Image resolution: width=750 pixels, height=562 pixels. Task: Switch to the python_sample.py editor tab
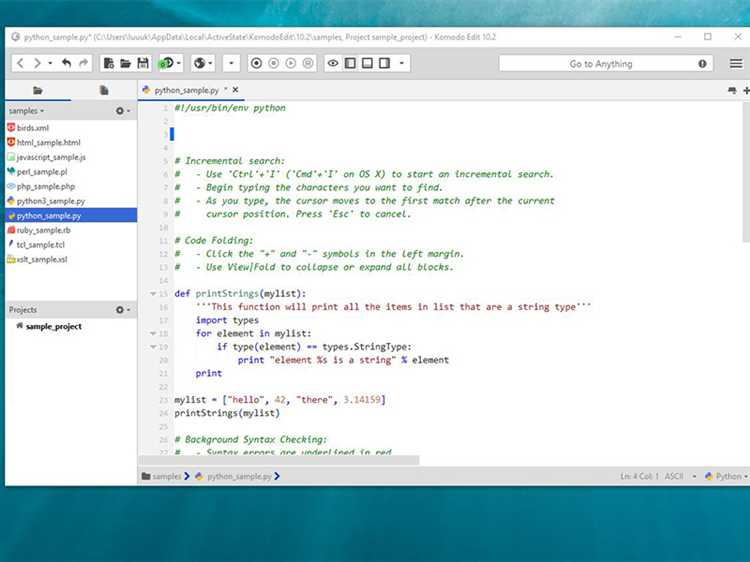(186, 90)
